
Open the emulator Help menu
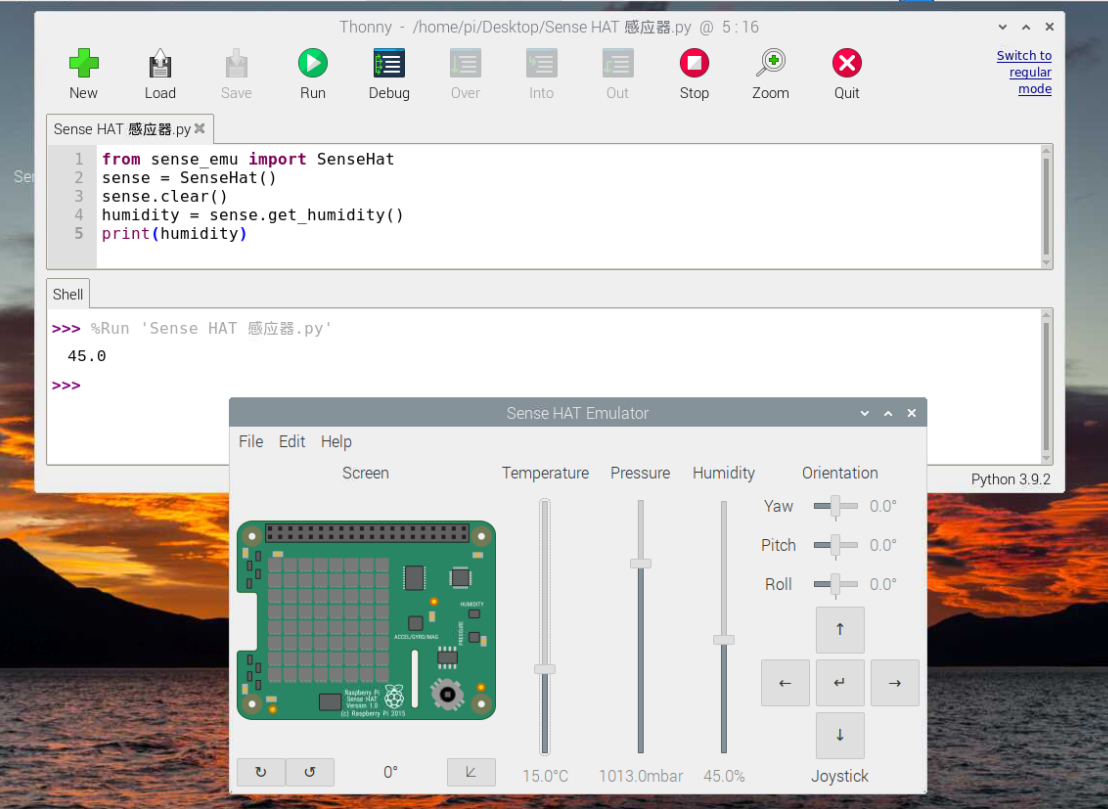click(336, 442)
